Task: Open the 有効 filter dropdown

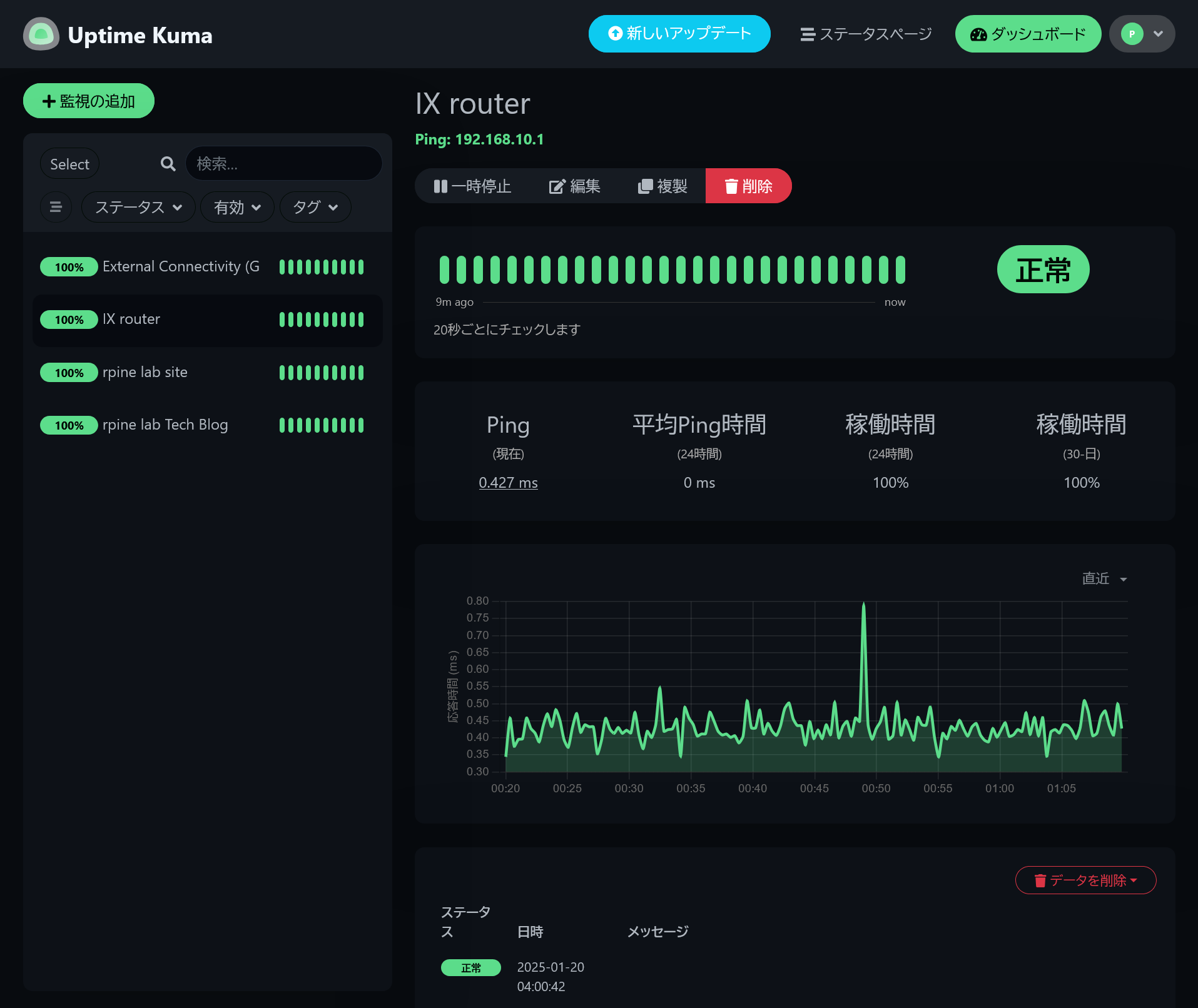Action: pos(237,206)
